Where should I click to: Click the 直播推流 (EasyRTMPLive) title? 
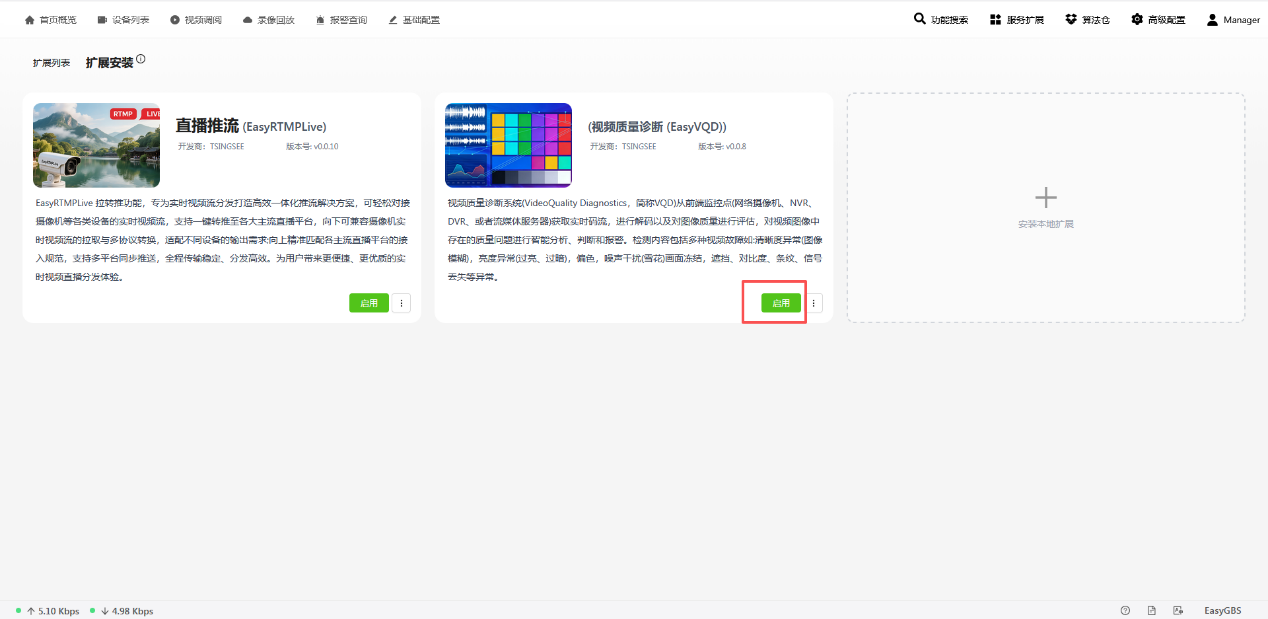click(251, 126)
